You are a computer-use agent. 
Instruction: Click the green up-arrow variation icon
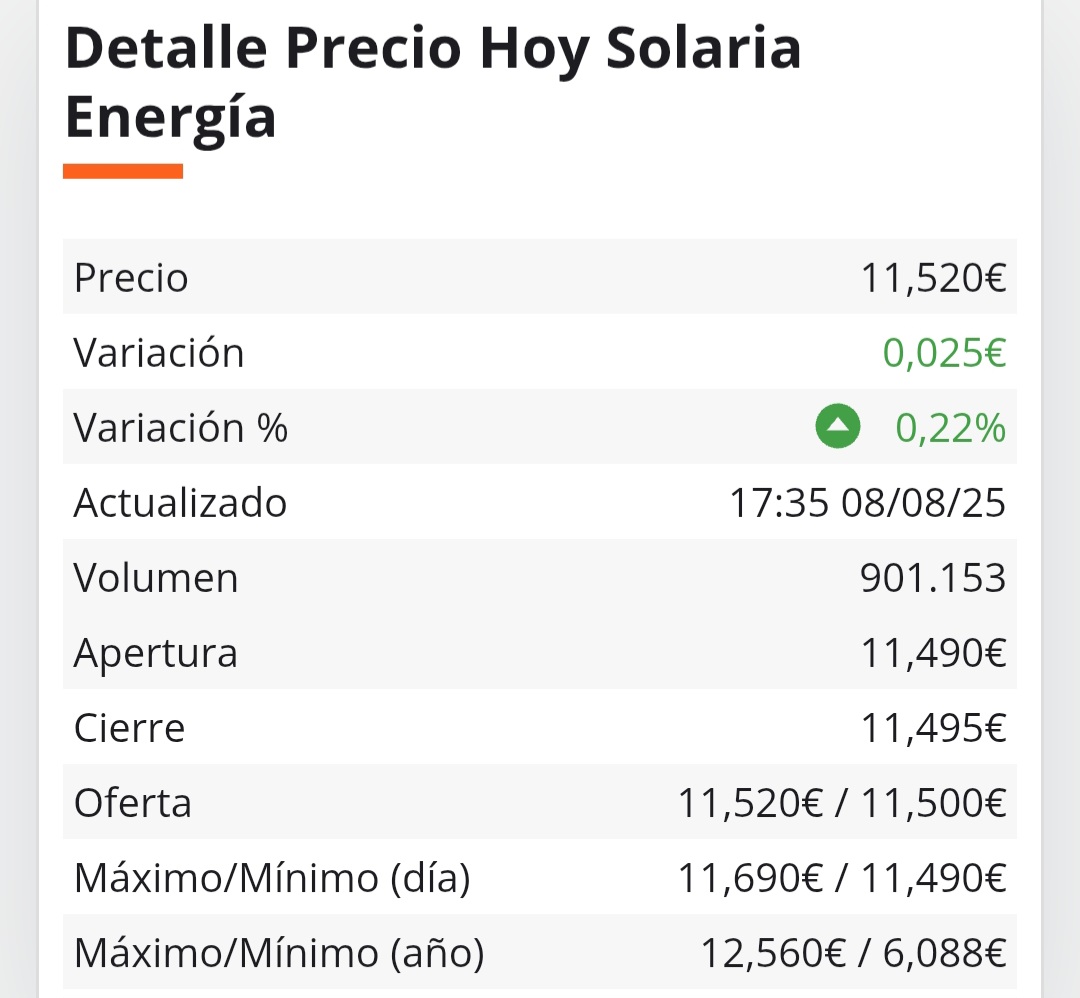[838, 426]
